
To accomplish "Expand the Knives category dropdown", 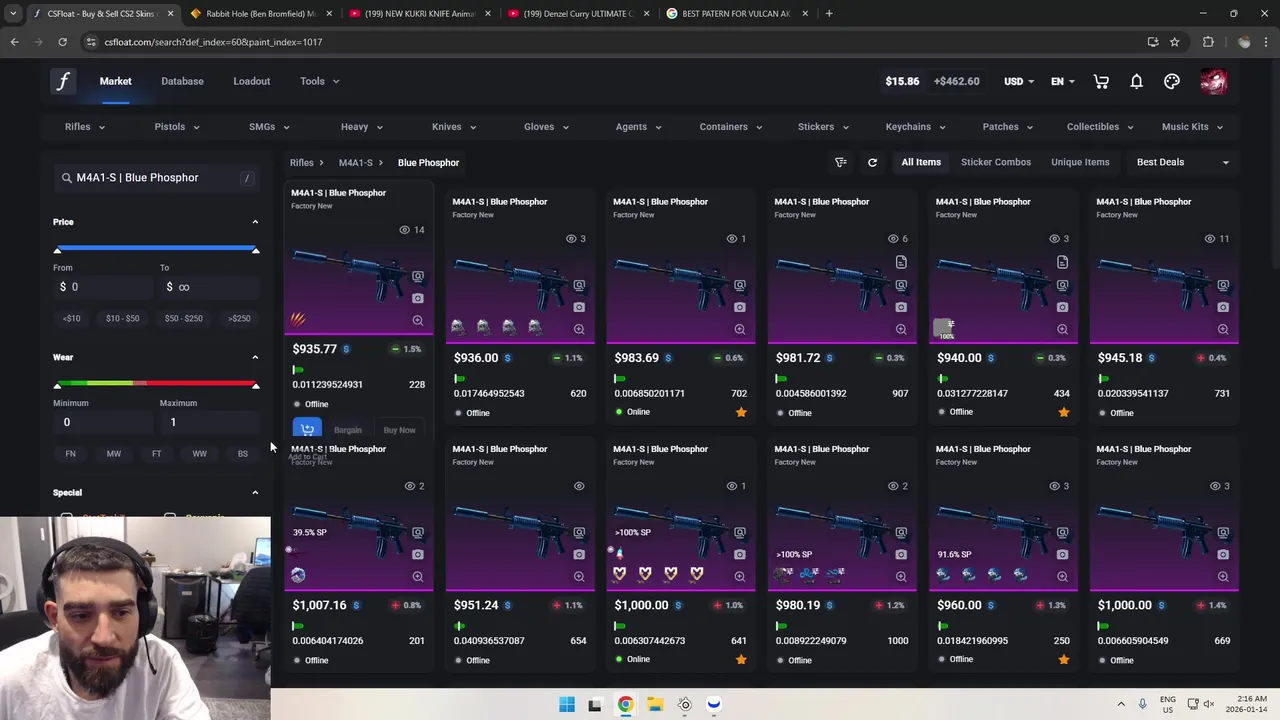I will click(x=454, y=127).
